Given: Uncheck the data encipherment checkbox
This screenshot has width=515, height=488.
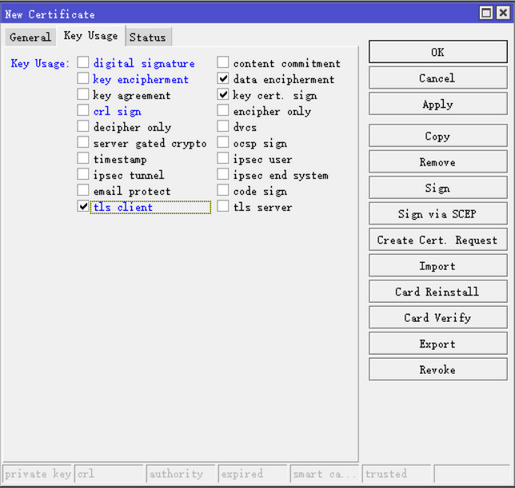Looking at the screenshot, I should point(223,78).
